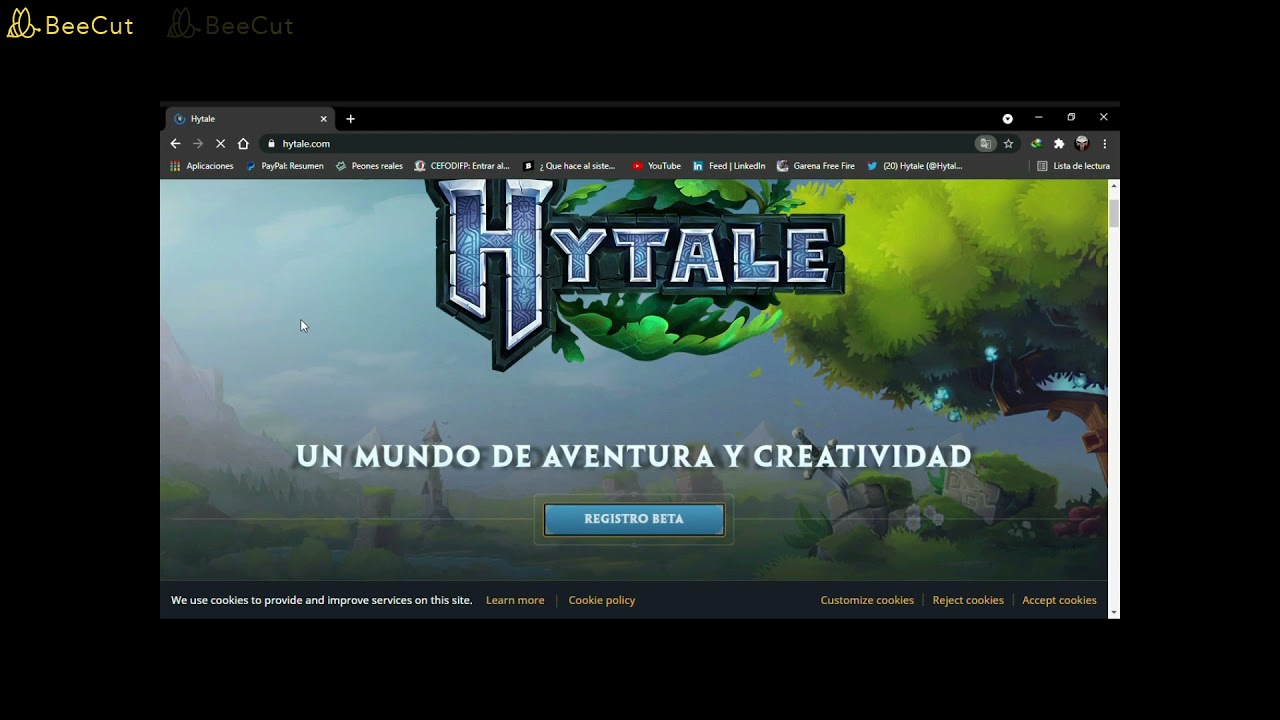Open the Peones reales bookmark
Image resolution: width=1280 pixels, height=720 pixels.
[369, 166]
